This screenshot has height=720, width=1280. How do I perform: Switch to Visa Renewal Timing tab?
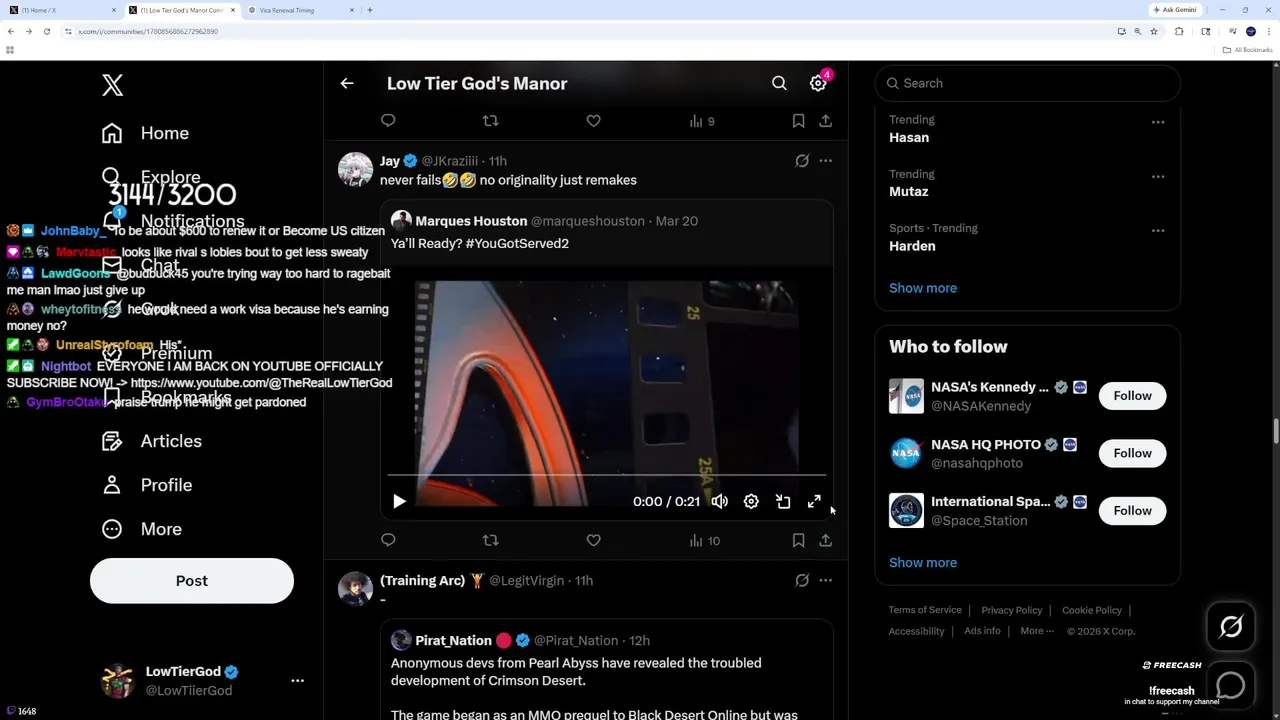click(x=300, y=10)
